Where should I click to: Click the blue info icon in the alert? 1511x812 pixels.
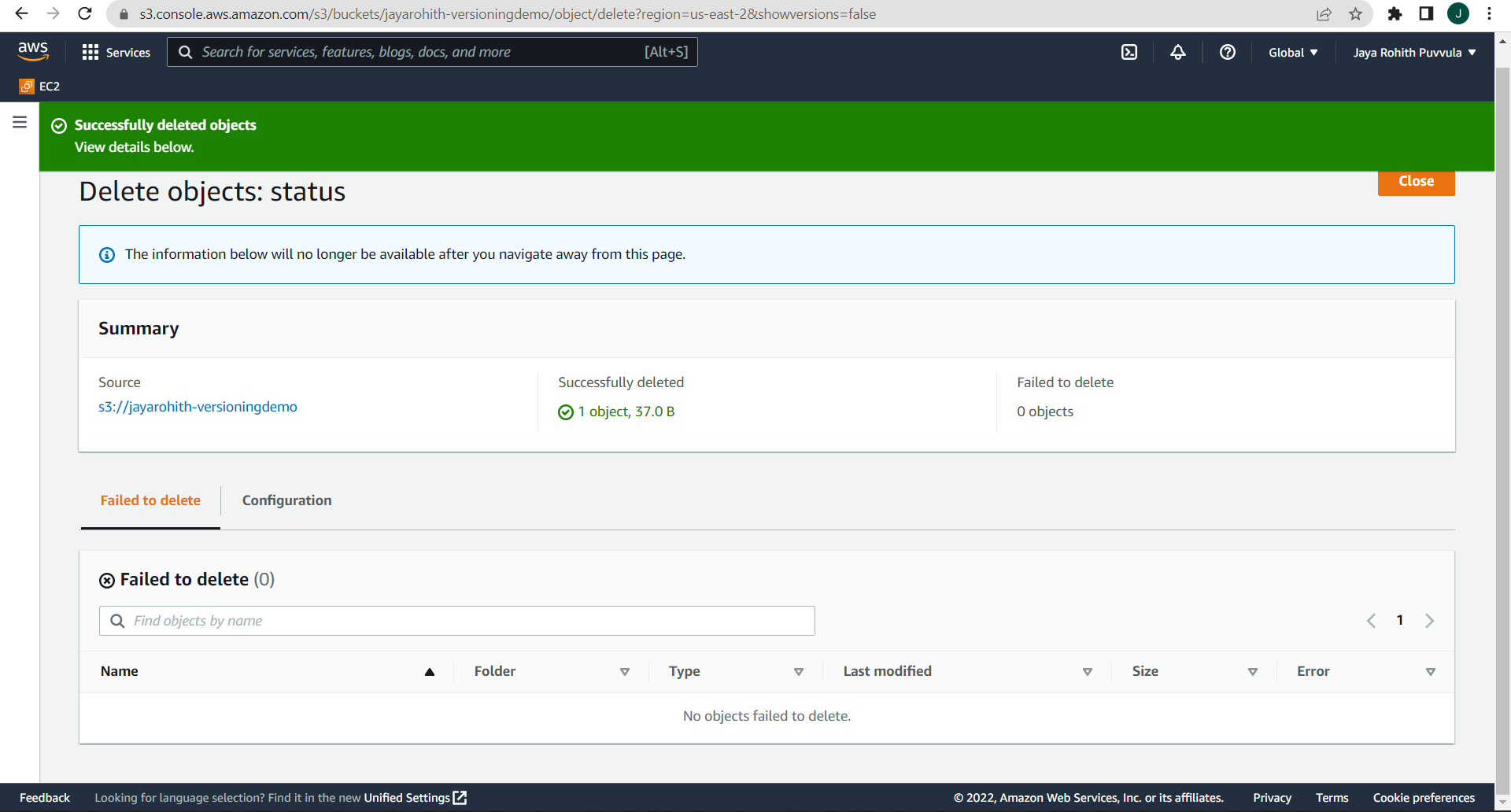[x=107, y=254]
